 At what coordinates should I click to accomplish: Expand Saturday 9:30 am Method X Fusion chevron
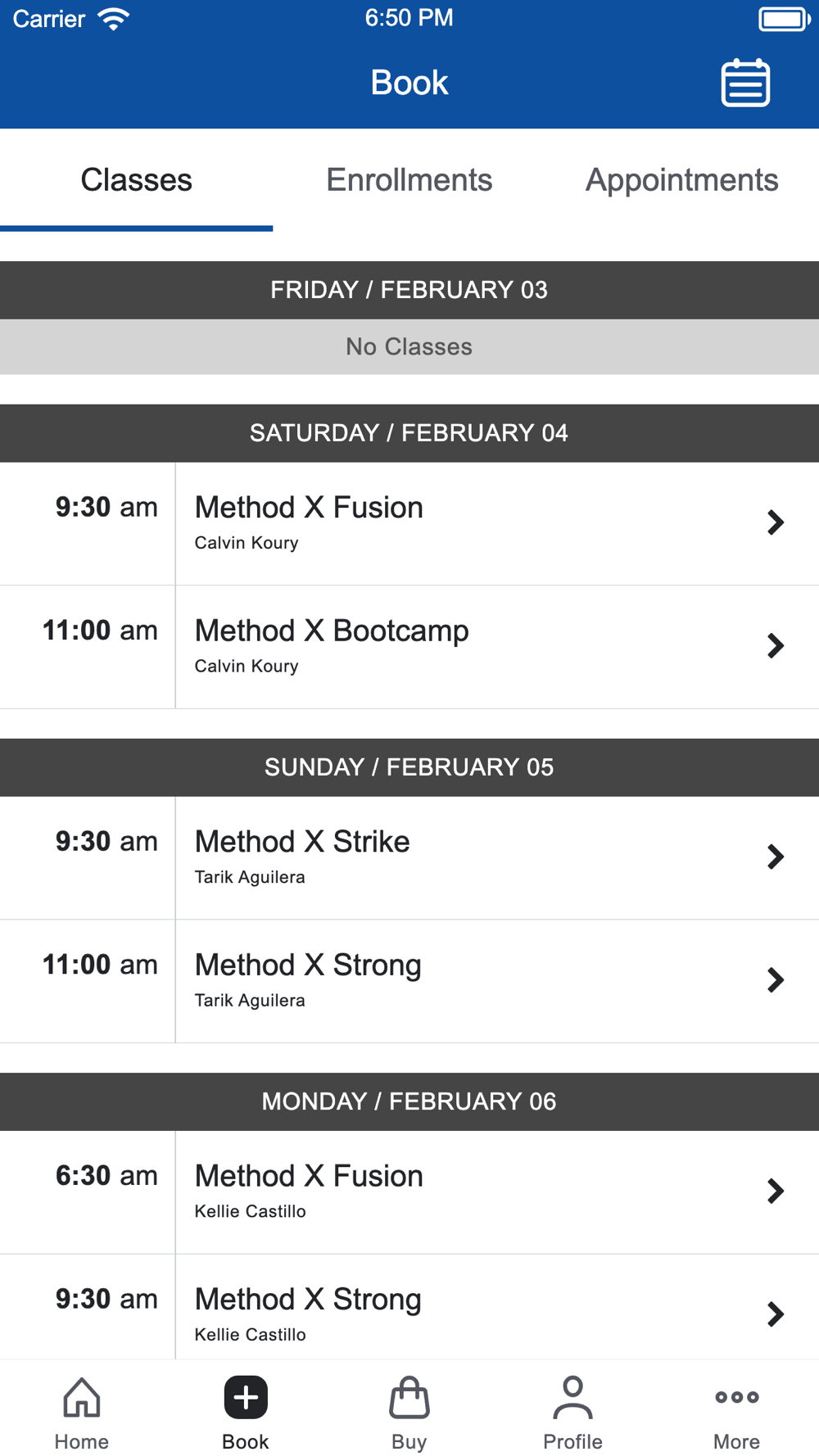(776, 522)
